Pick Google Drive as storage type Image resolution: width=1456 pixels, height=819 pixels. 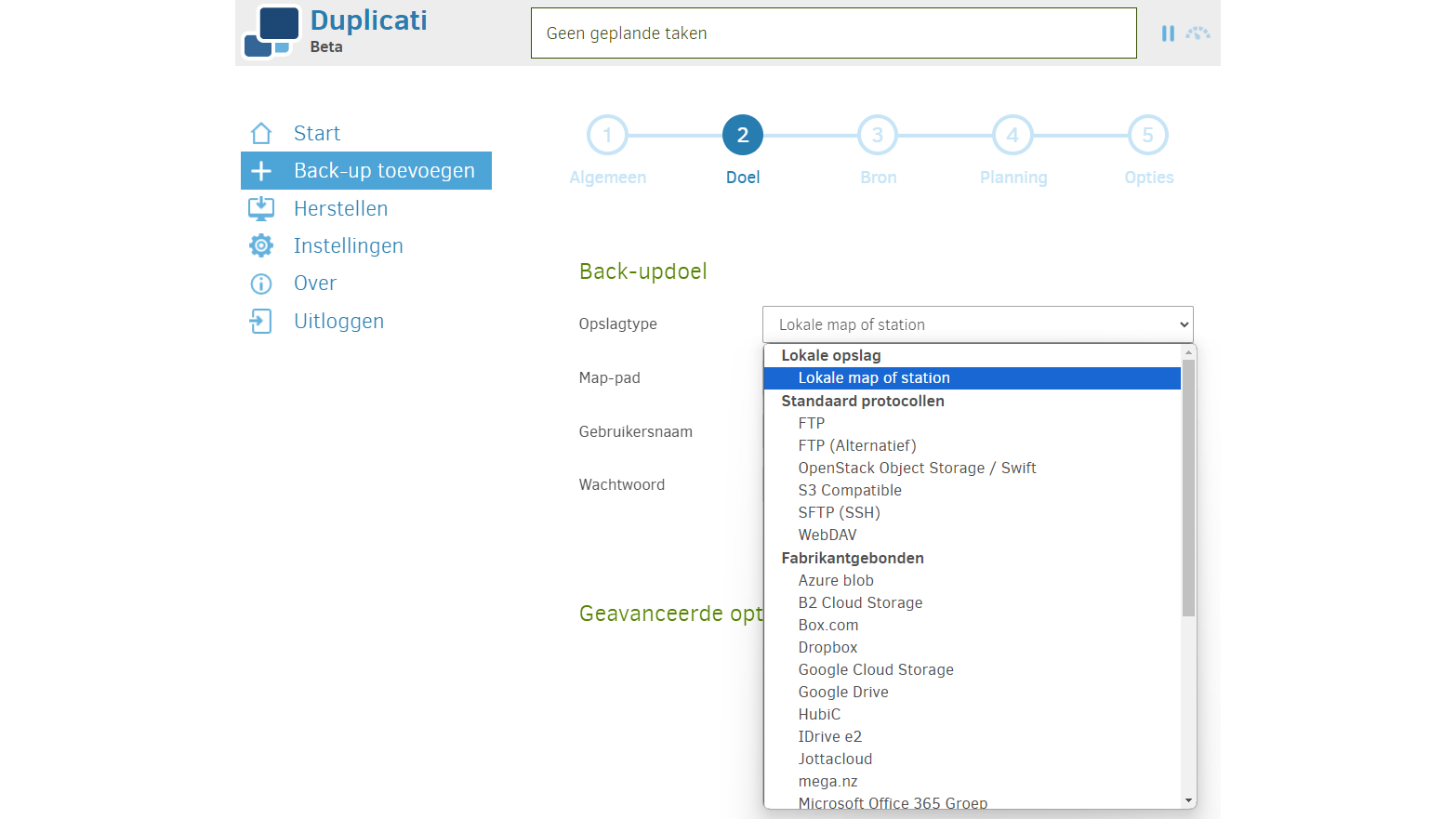(x=842, y=693)
